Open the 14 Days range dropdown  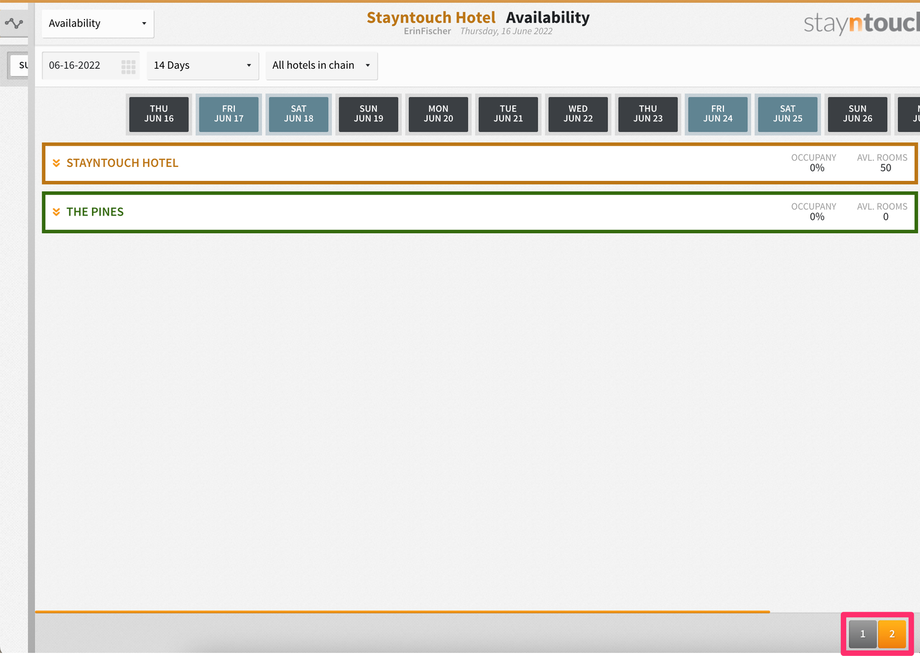(x=202, y=65)
